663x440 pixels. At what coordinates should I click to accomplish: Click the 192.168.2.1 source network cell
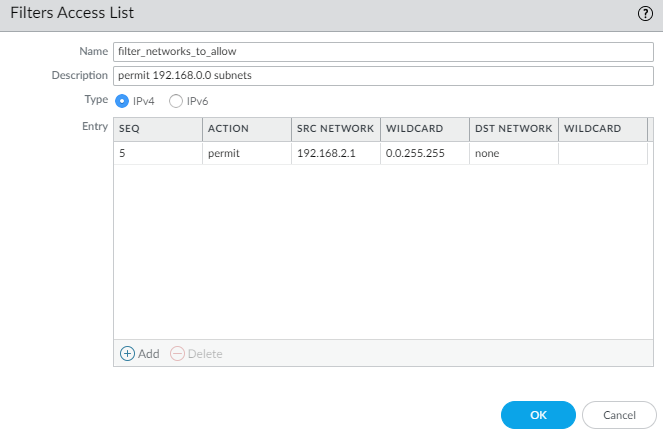324,154
